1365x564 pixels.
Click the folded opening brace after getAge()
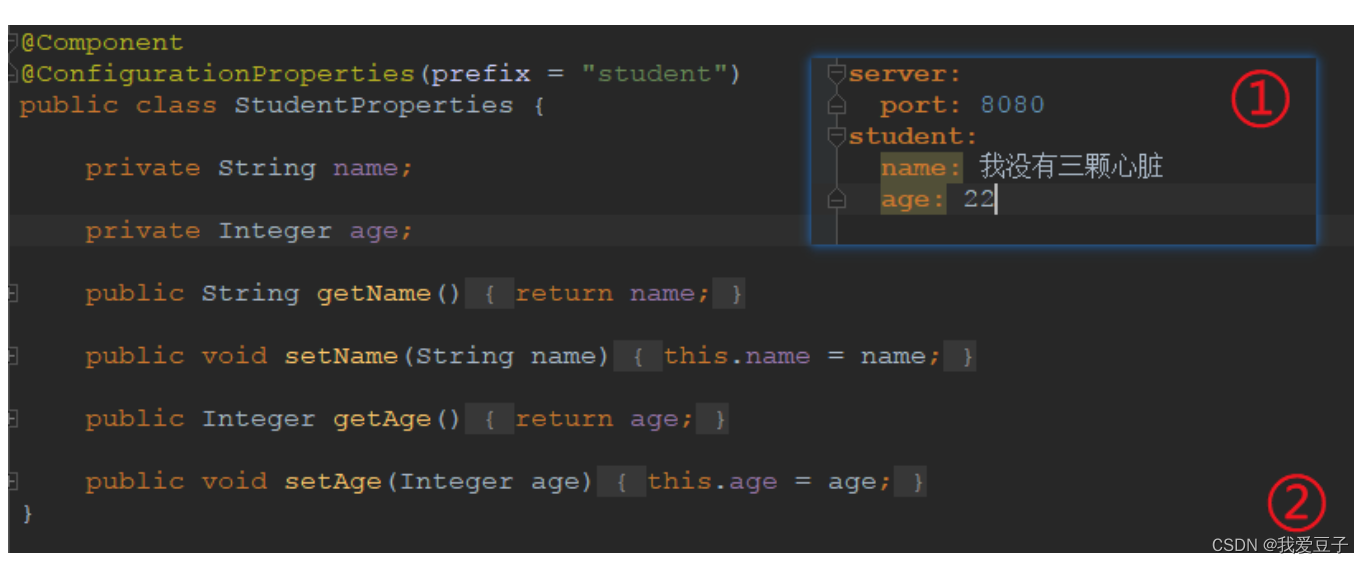click(x=489, y=419)
